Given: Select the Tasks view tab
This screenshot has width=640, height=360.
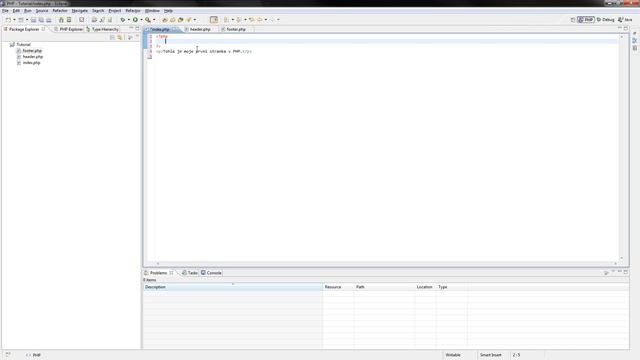Looking at the screenshot, I should coord(190,273).
